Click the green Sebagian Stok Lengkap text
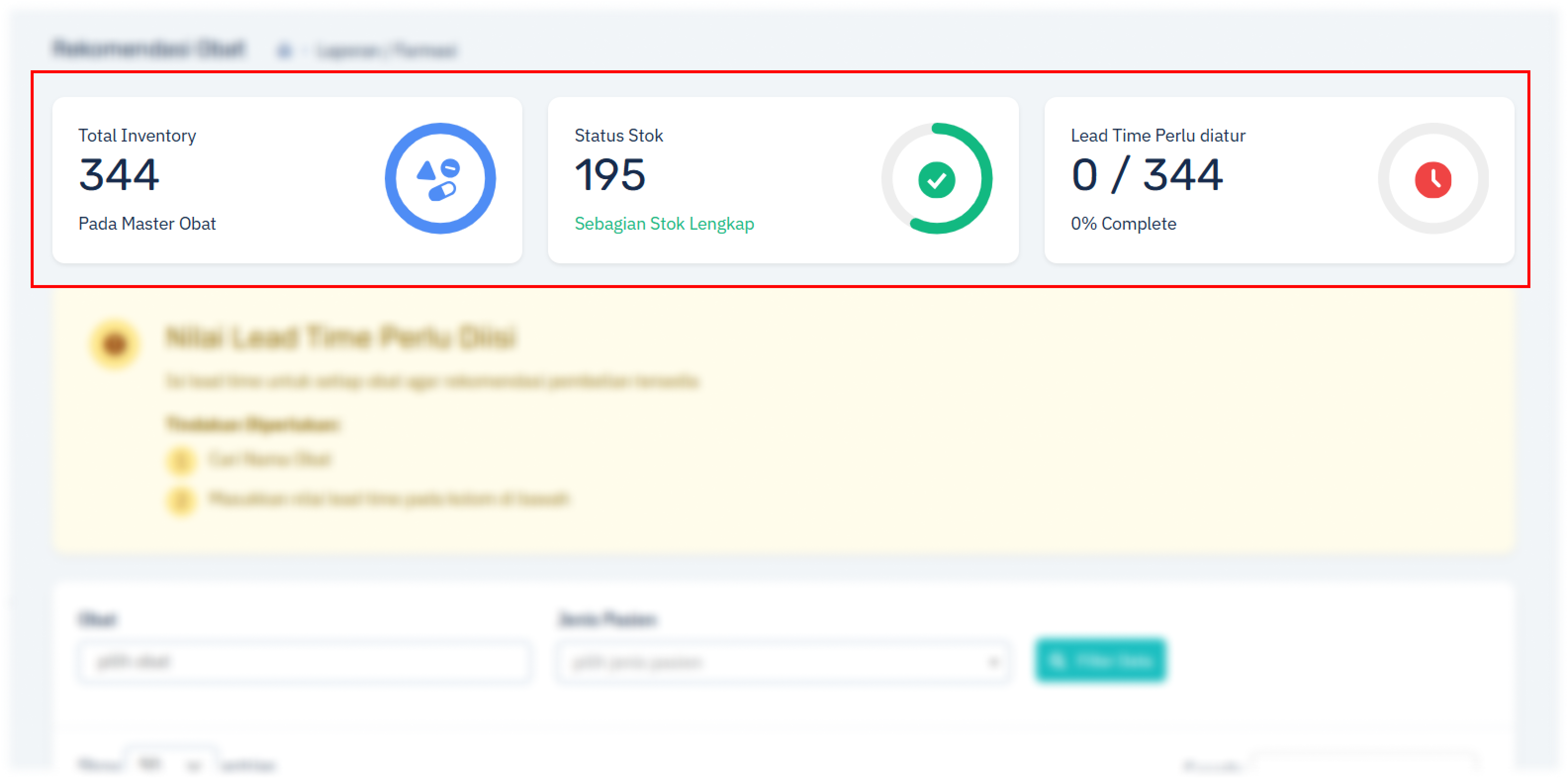Viewport: 1568px width, 779px height. 663,224
